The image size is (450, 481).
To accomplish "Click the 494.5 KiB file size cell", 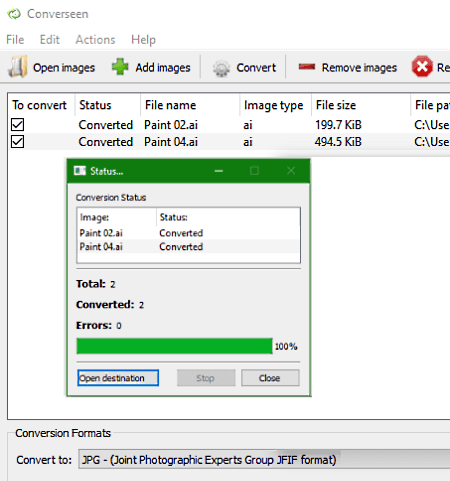I will pos(338,142).
